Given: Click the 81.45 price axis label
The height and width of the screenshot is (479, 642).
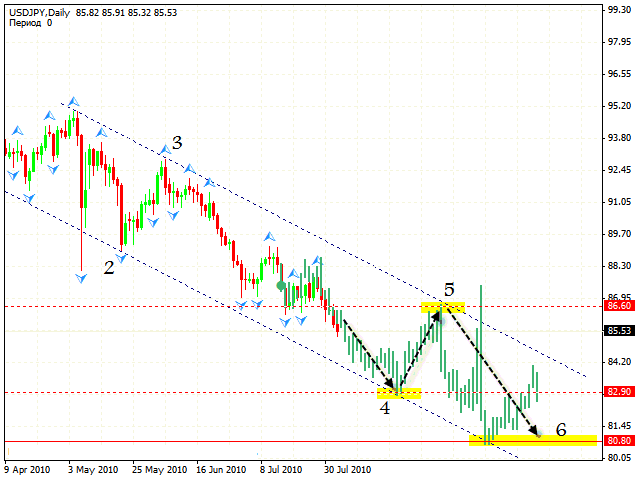Looking at the screenshot, I should click(x=619, y=426).
